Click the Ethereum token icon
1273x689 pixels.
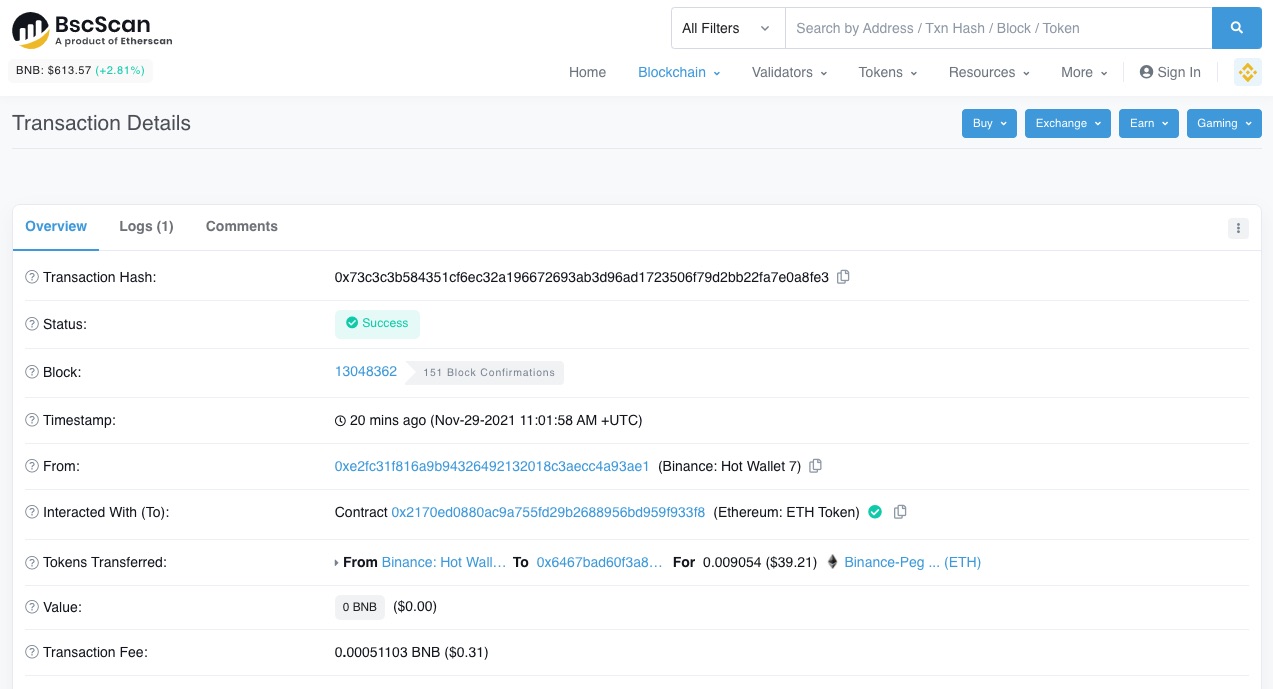tap(832, 562)
